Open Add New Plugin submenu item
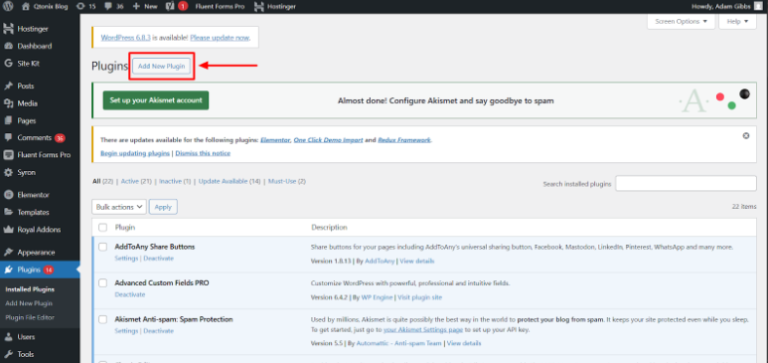 pos(29,304)
